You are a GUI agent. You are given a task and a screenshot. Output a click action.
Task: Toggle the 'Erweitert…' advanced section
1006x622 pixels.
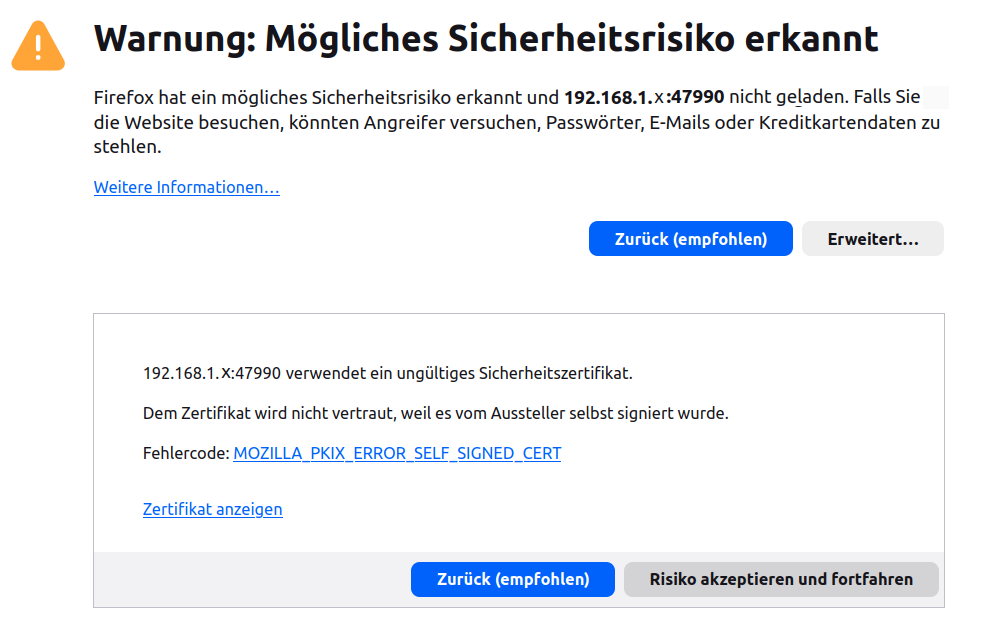coord(873,239)
